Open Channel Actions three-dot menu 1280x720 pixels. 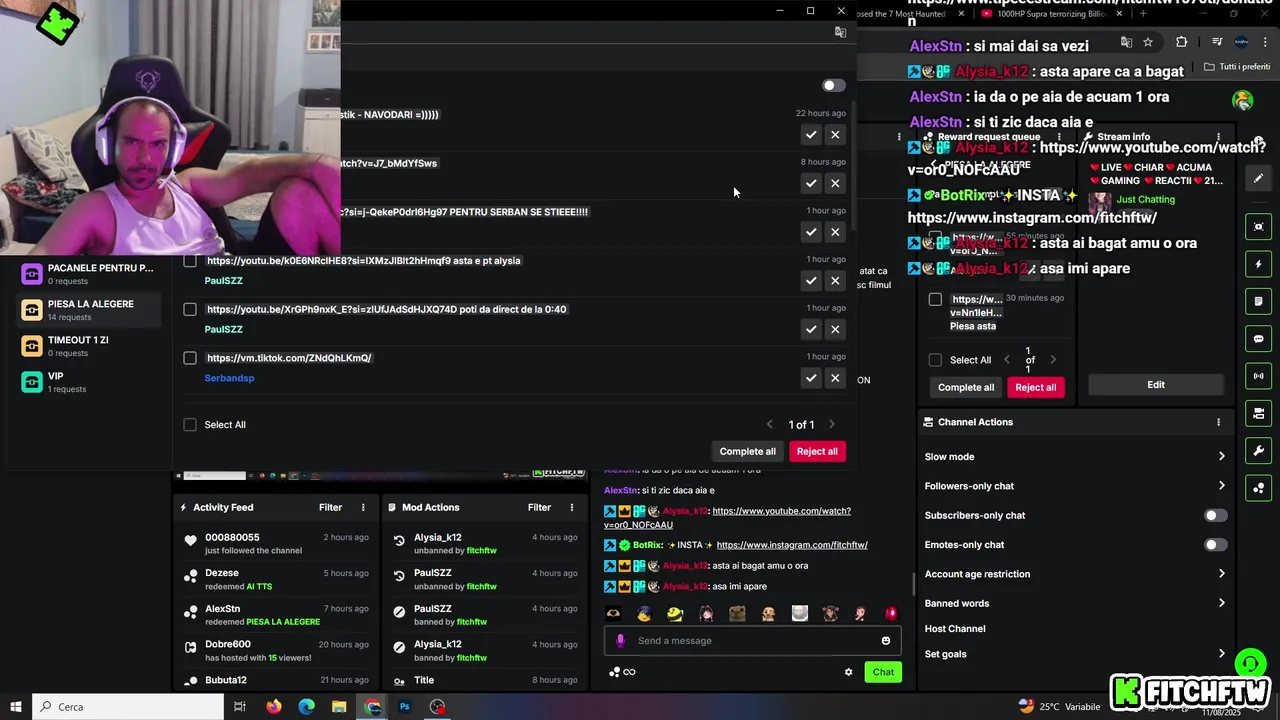[x=1218, y=422]
